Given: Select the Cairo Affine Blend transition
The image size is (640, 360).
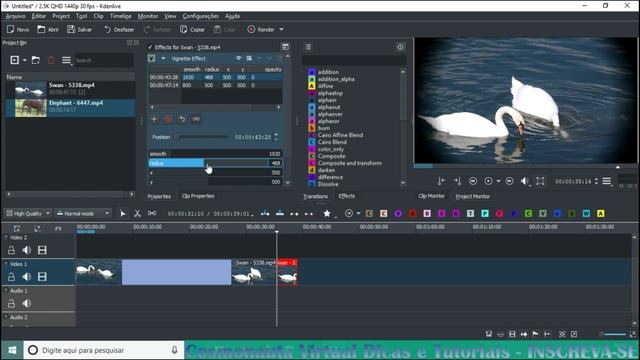Looking at the screenshot, I should point(340,135).
